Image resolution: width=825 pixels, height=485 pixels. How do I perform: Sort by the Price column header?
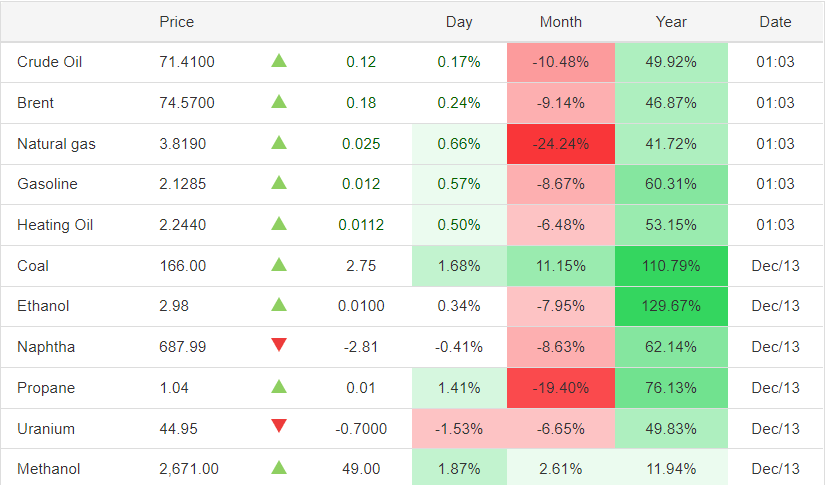(177, 22)
